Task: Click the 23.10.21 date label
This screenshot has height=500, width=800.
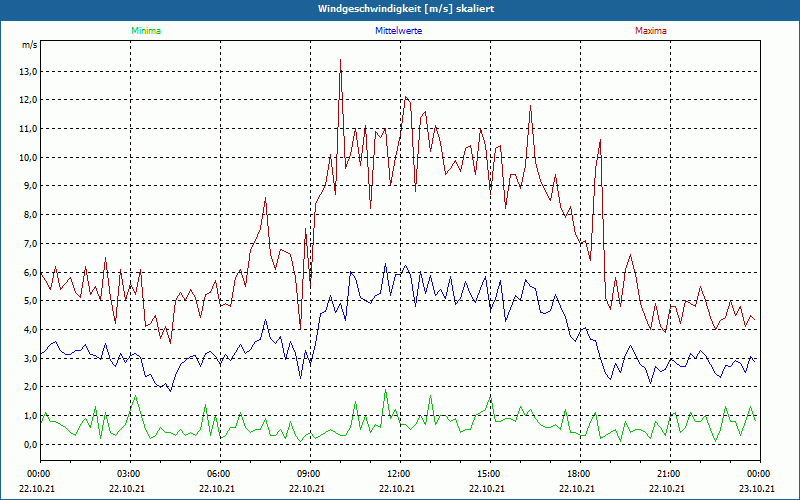Action: [x=757, y=488]
